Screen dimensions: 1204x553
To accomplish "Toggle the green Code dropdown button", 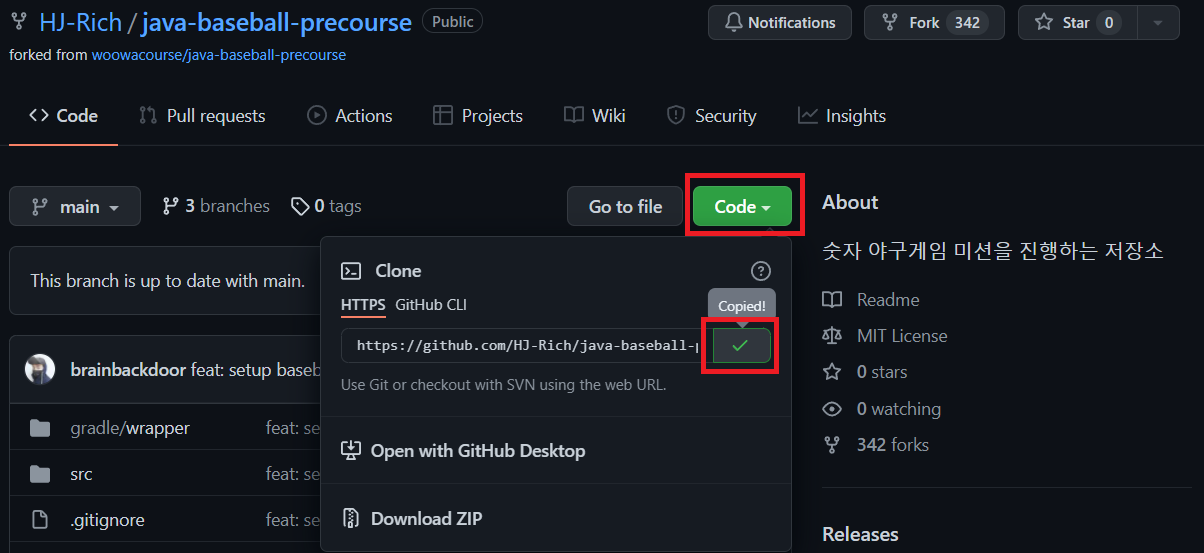I will 742,206.
